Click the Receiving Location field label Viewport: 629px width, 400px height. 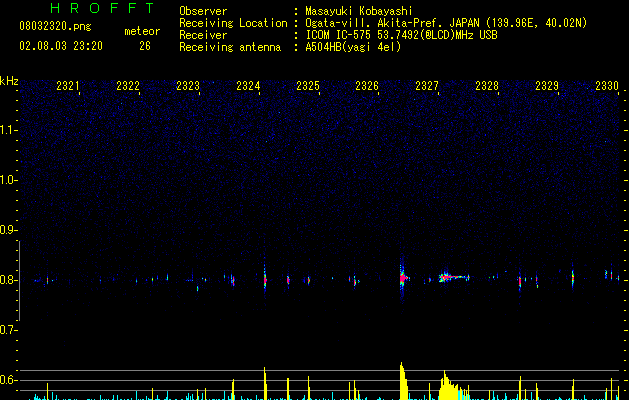233,23
